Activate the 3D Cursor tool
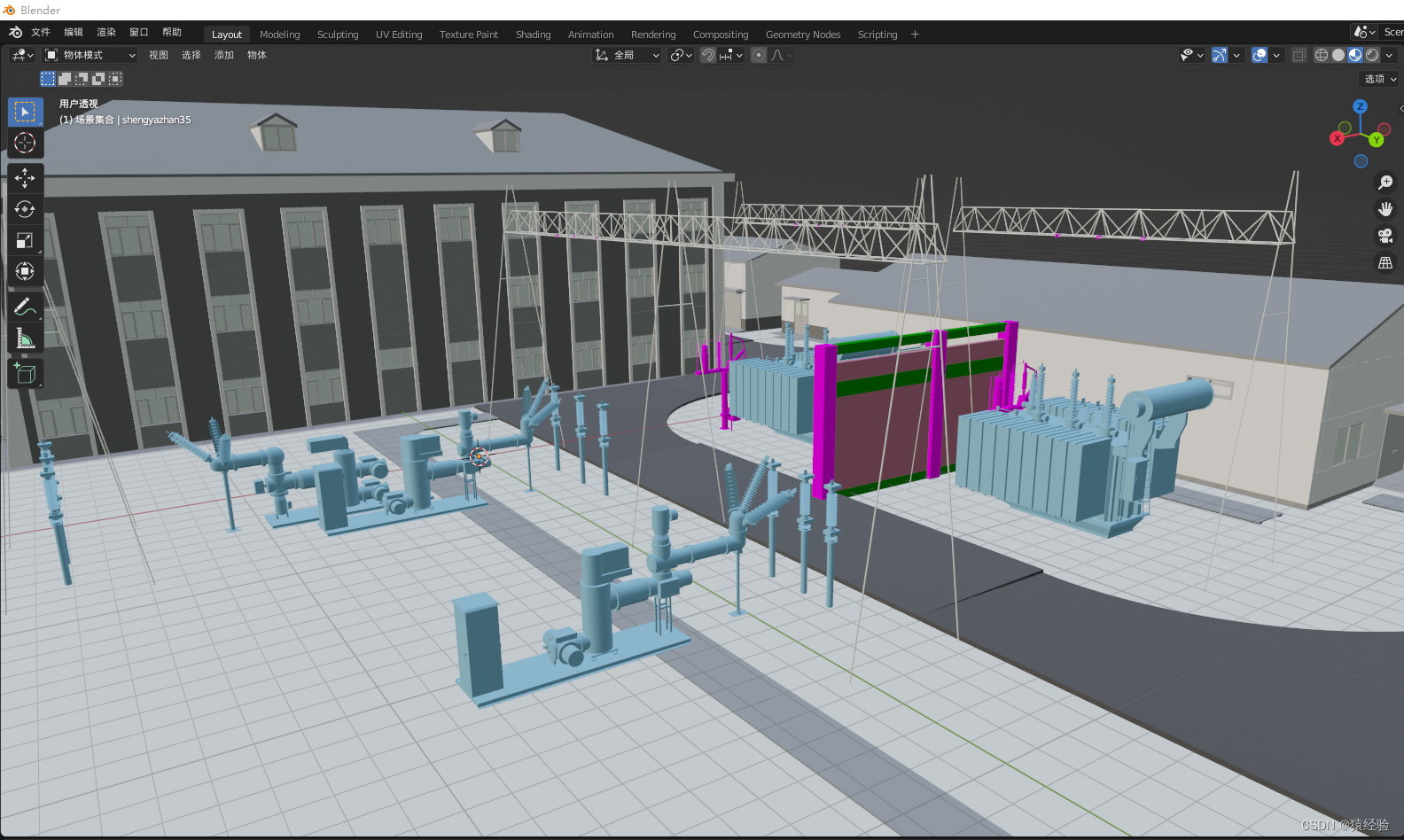 click(x=25, y=143)
